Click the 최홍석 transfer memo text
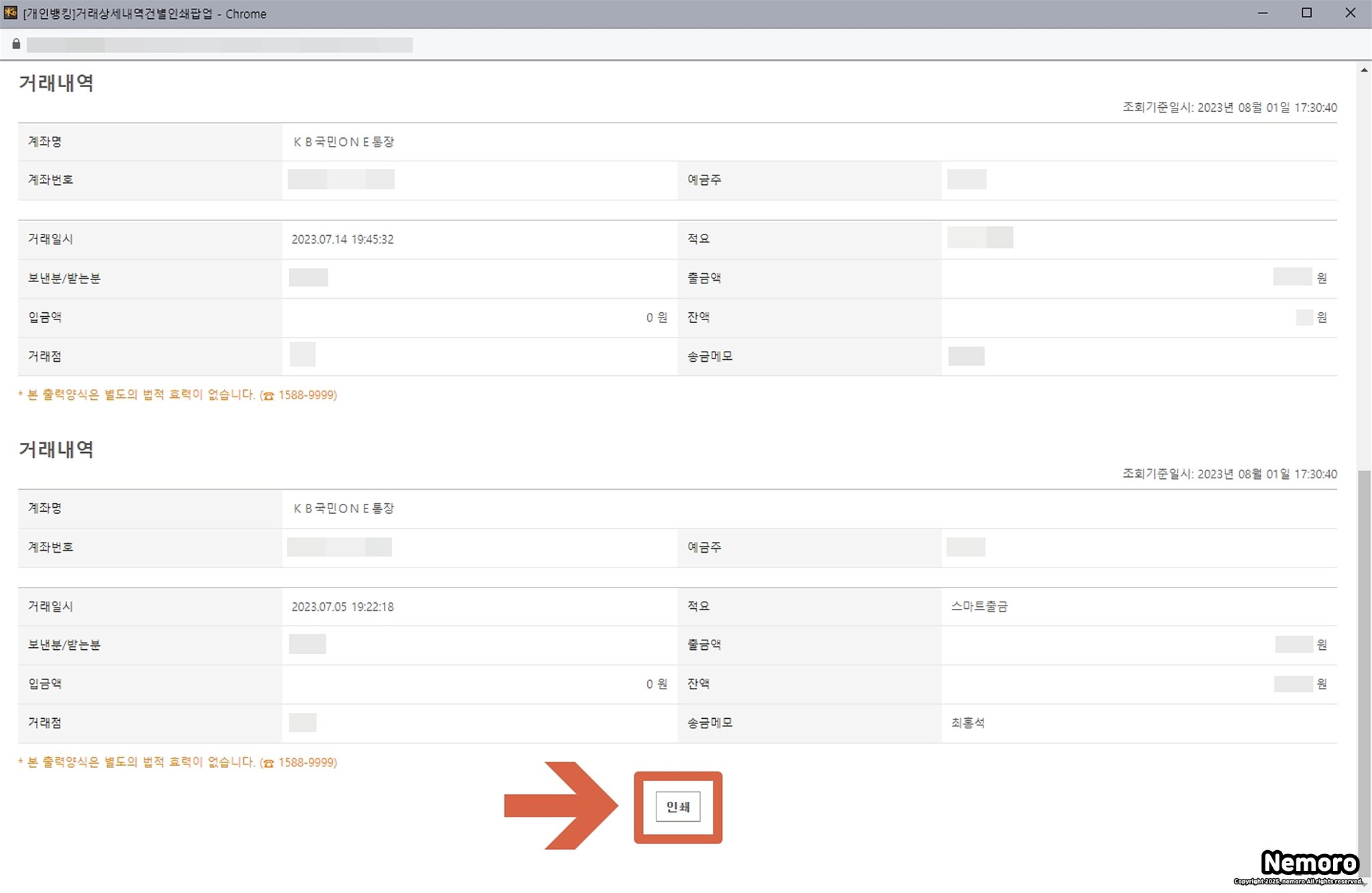This screenshot has height=893, width=1372. point(968,723)
